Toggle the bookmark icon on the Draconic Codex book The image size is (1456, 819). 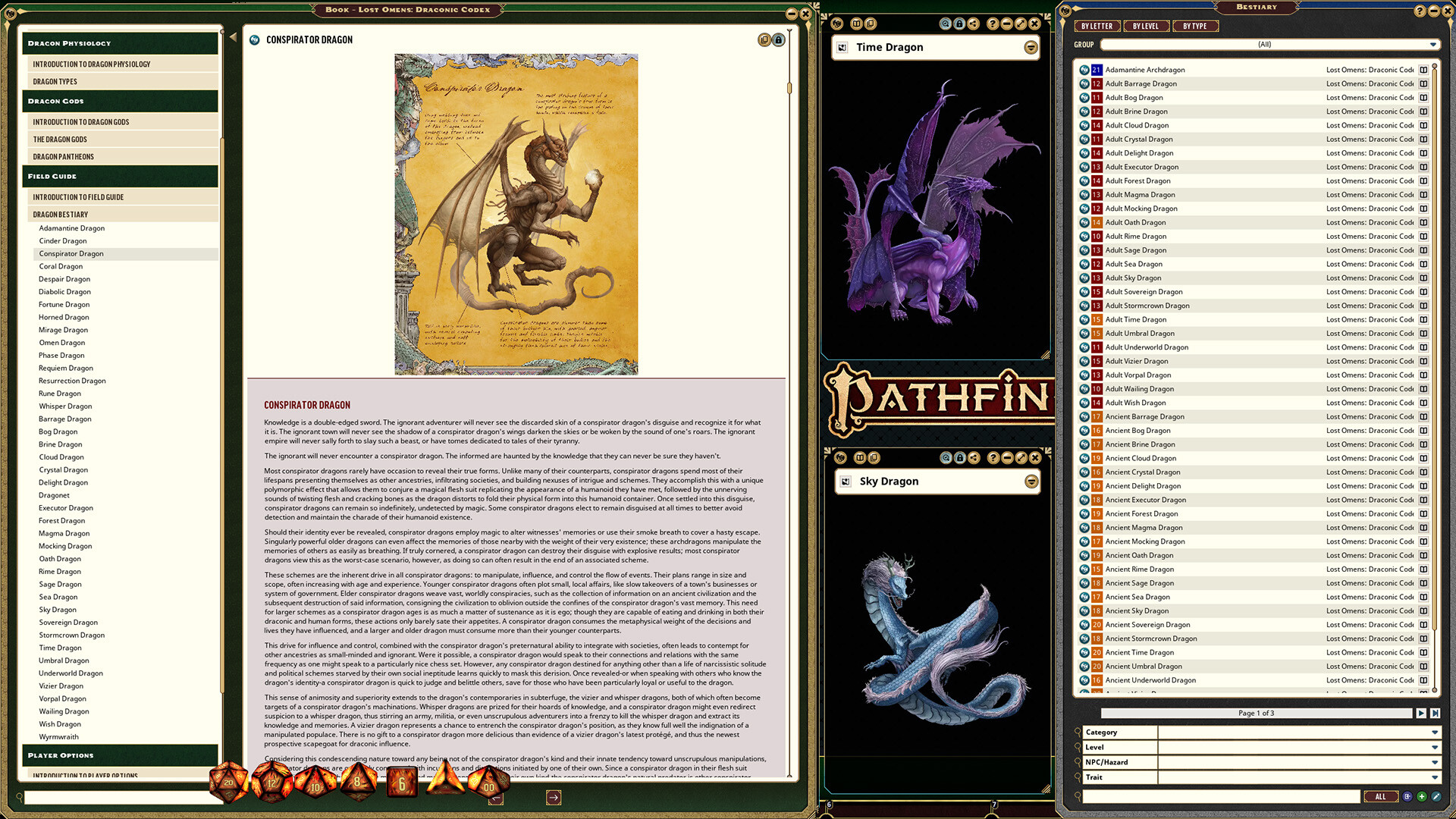pyautogui.click(x=764, y=39)
